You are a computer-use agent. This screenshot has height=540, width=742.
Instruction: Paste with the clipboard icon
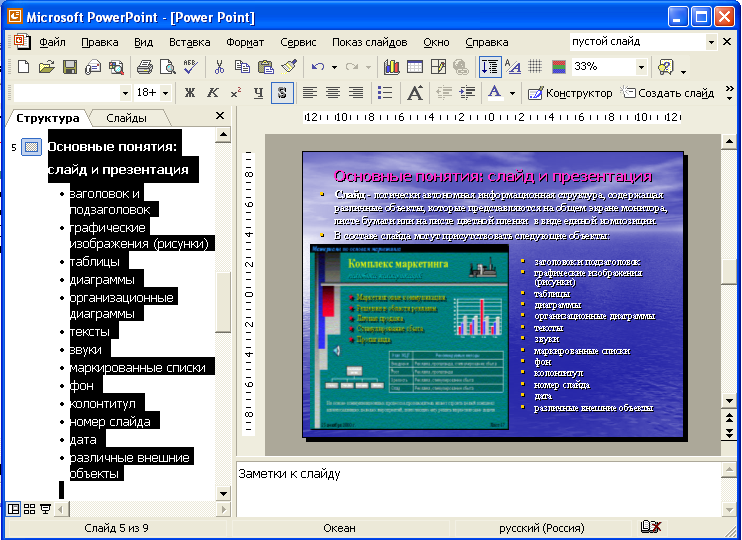click(x=265, y=67)
